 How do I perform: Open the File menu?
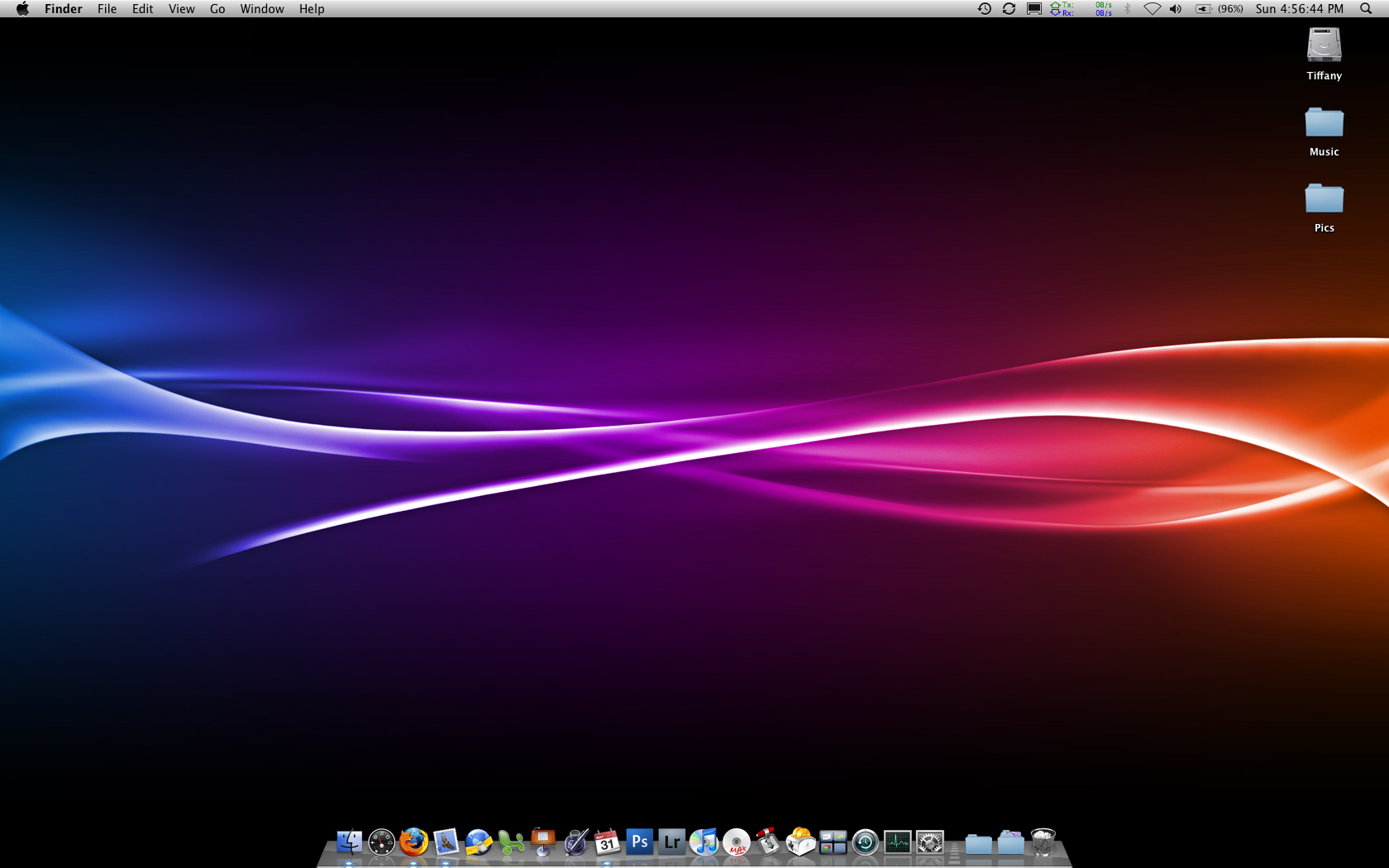click(x=107, y=9)
